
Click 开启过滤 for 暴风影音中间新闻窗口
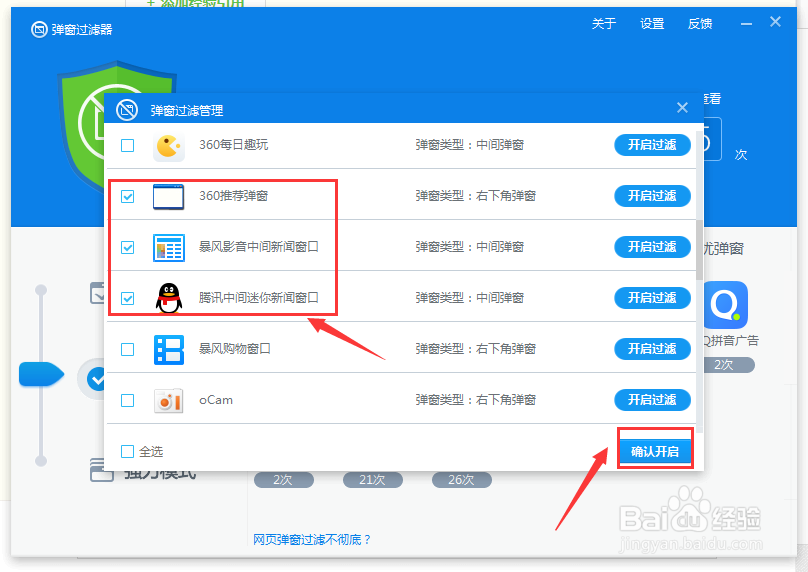tap(652, 247)
